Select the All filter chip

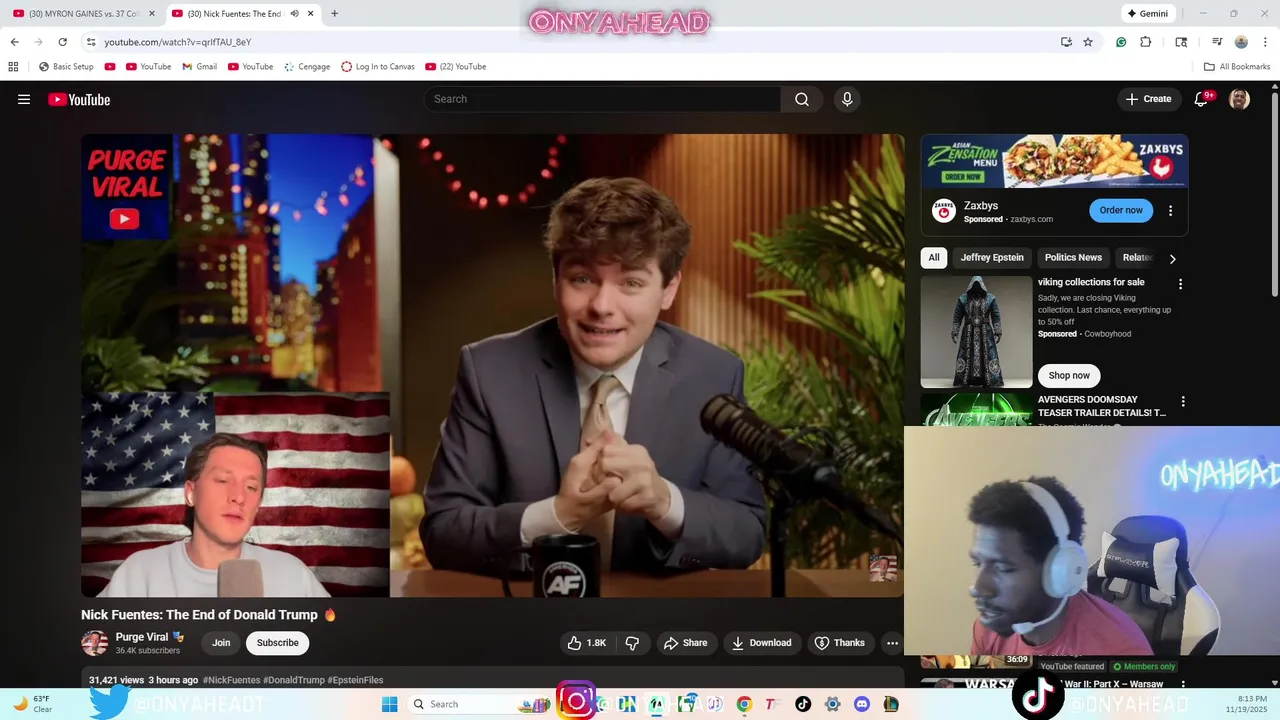pos(934,257)
